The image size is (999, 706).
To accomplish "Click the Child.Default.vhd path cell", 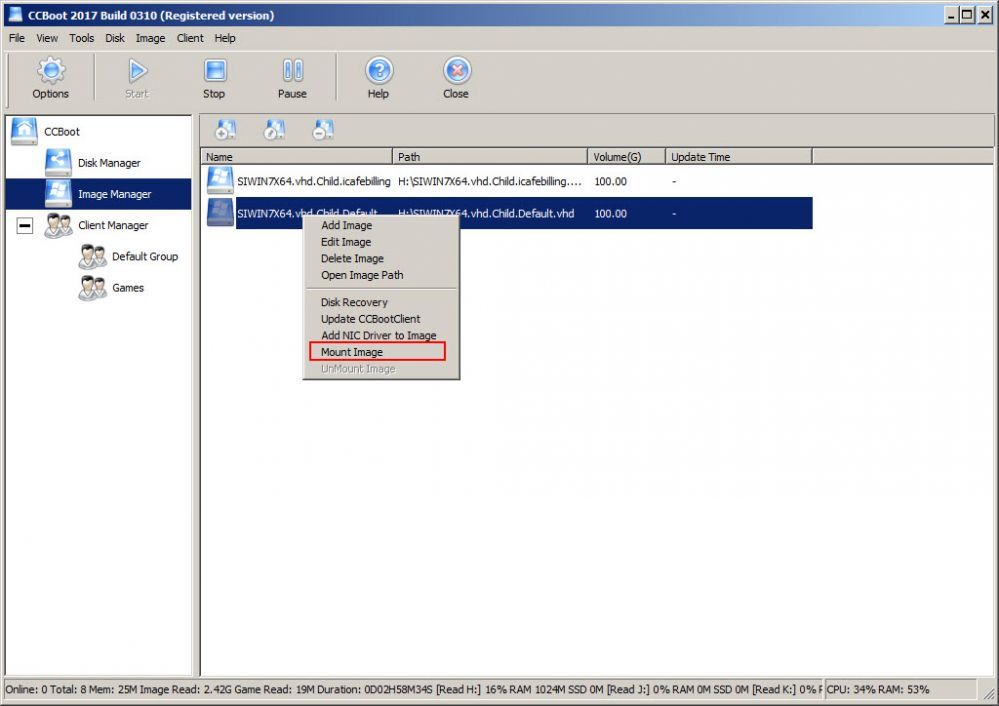I will pyautogui.click(x=486, y=213).
